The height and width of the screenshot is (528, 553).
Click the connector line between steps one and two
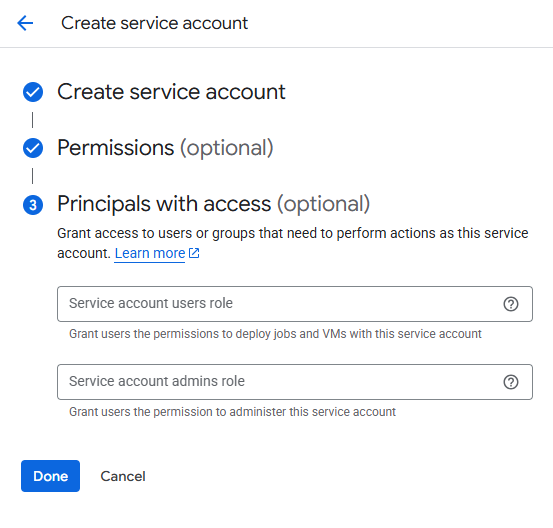[32, 120]
